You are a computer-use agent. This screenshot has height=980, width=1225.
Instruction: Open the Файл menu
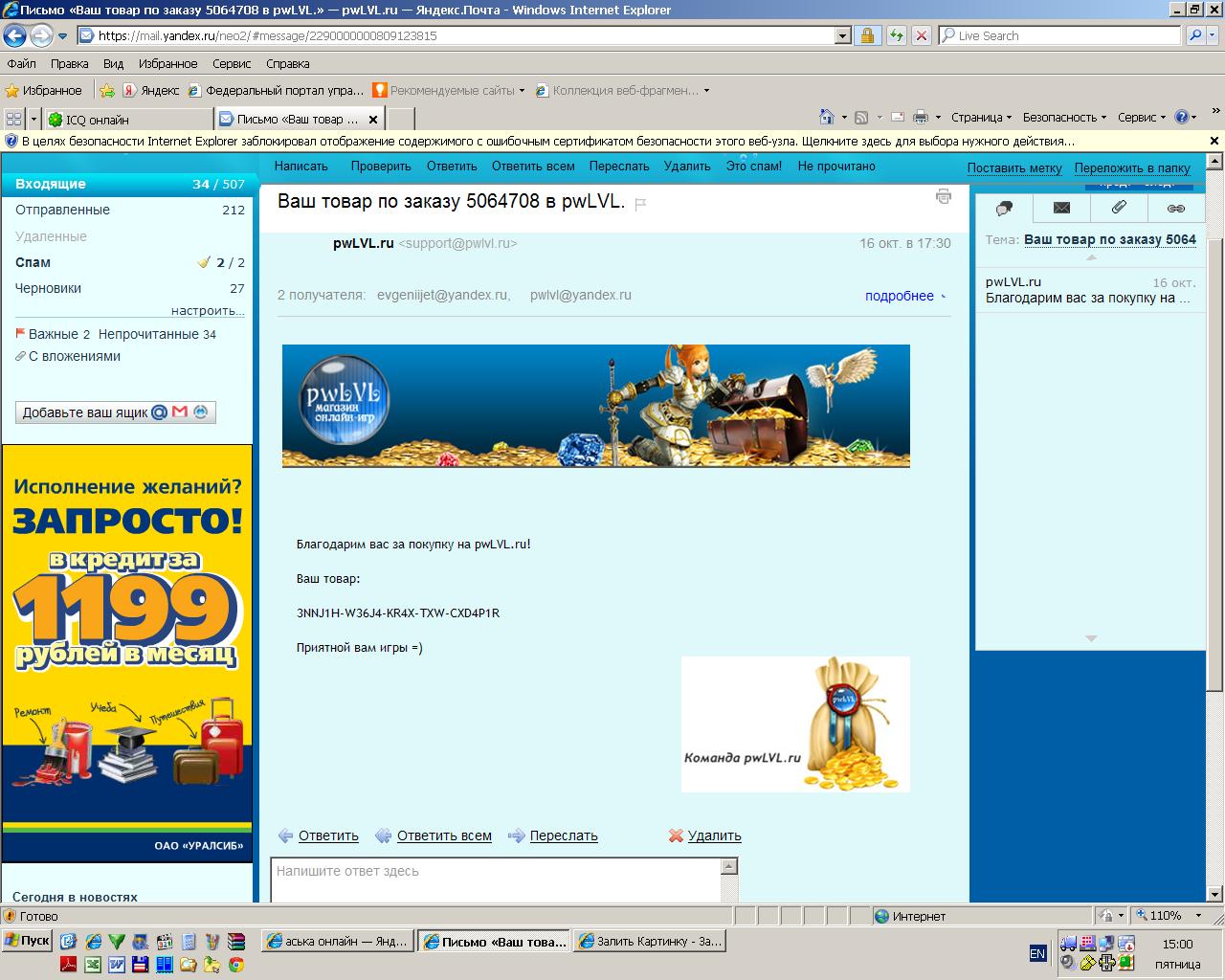point(21,64)
